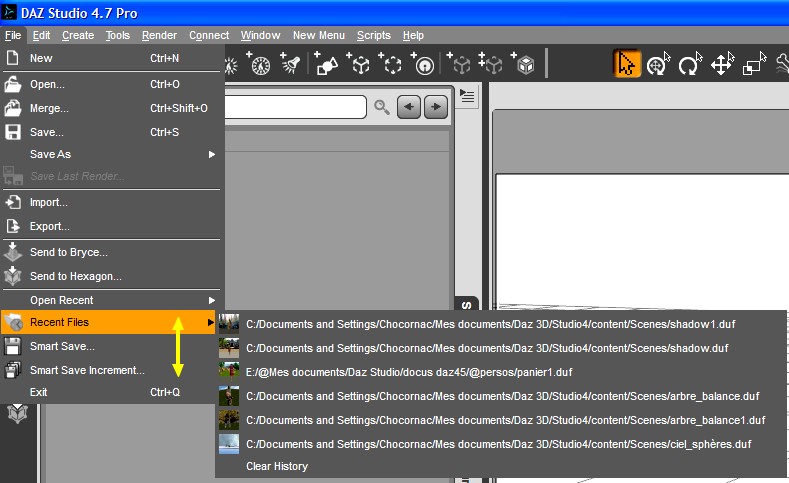The height and width of the screenshot is (483, 789).
Task: Create a new group dashed-cube icon
Action: (391, 63)
